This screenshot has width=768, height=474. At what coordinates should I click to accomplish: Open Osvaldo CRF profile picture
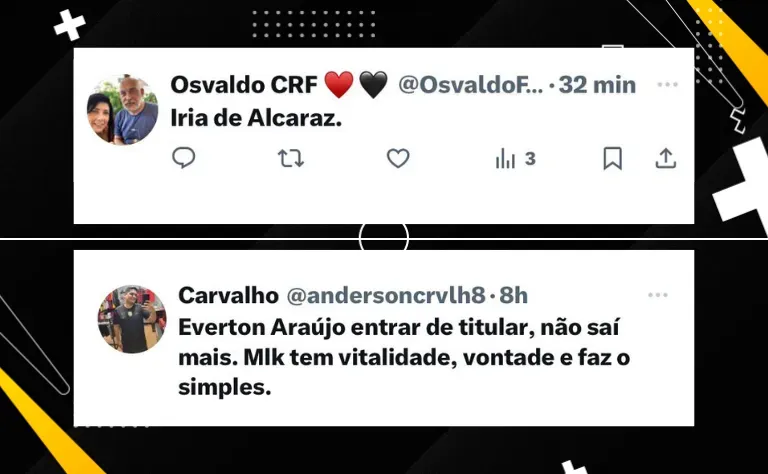click(123, 110)
